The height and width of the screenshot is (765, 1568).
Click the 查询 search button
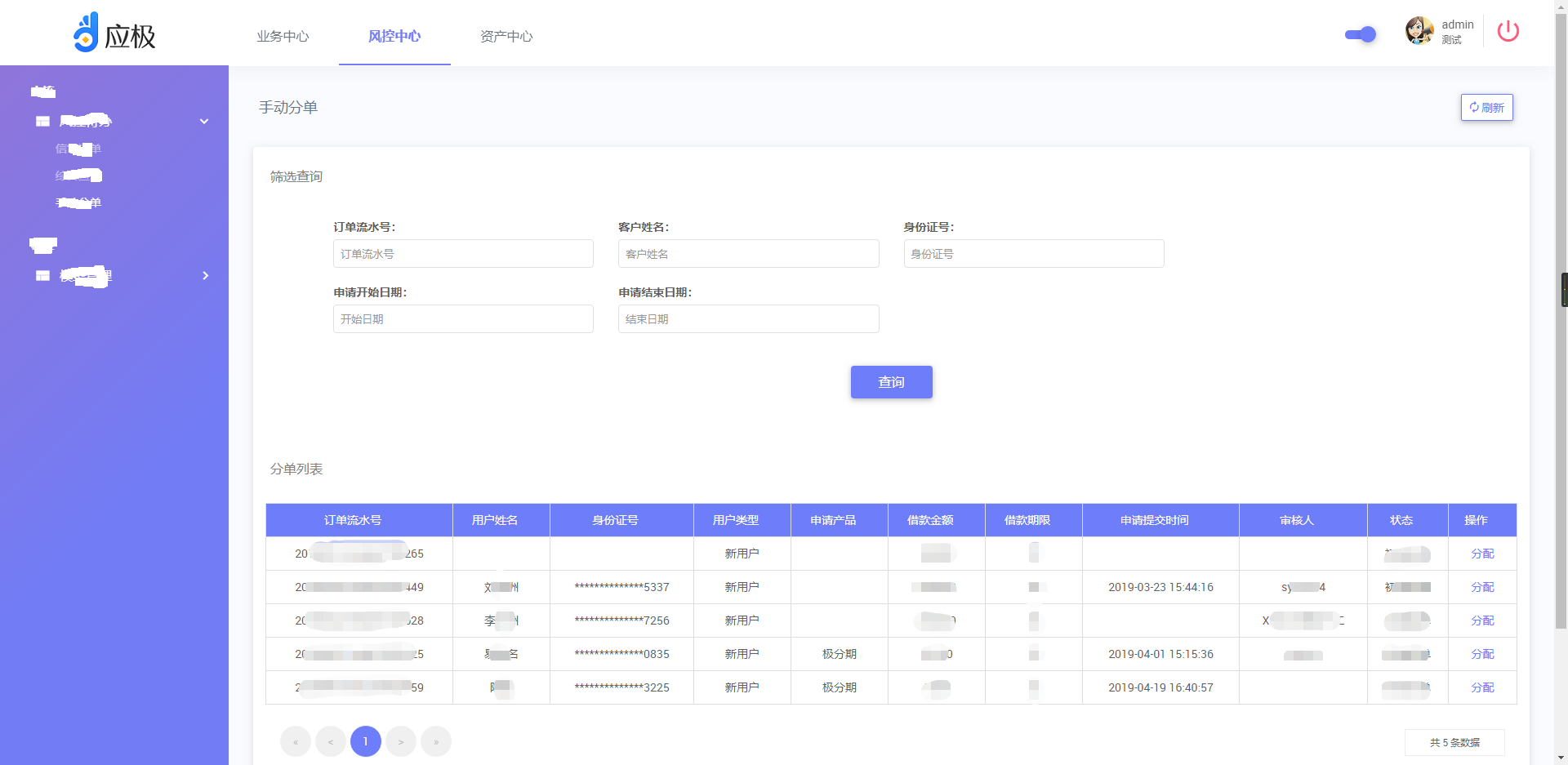click(x=891, y=382)
